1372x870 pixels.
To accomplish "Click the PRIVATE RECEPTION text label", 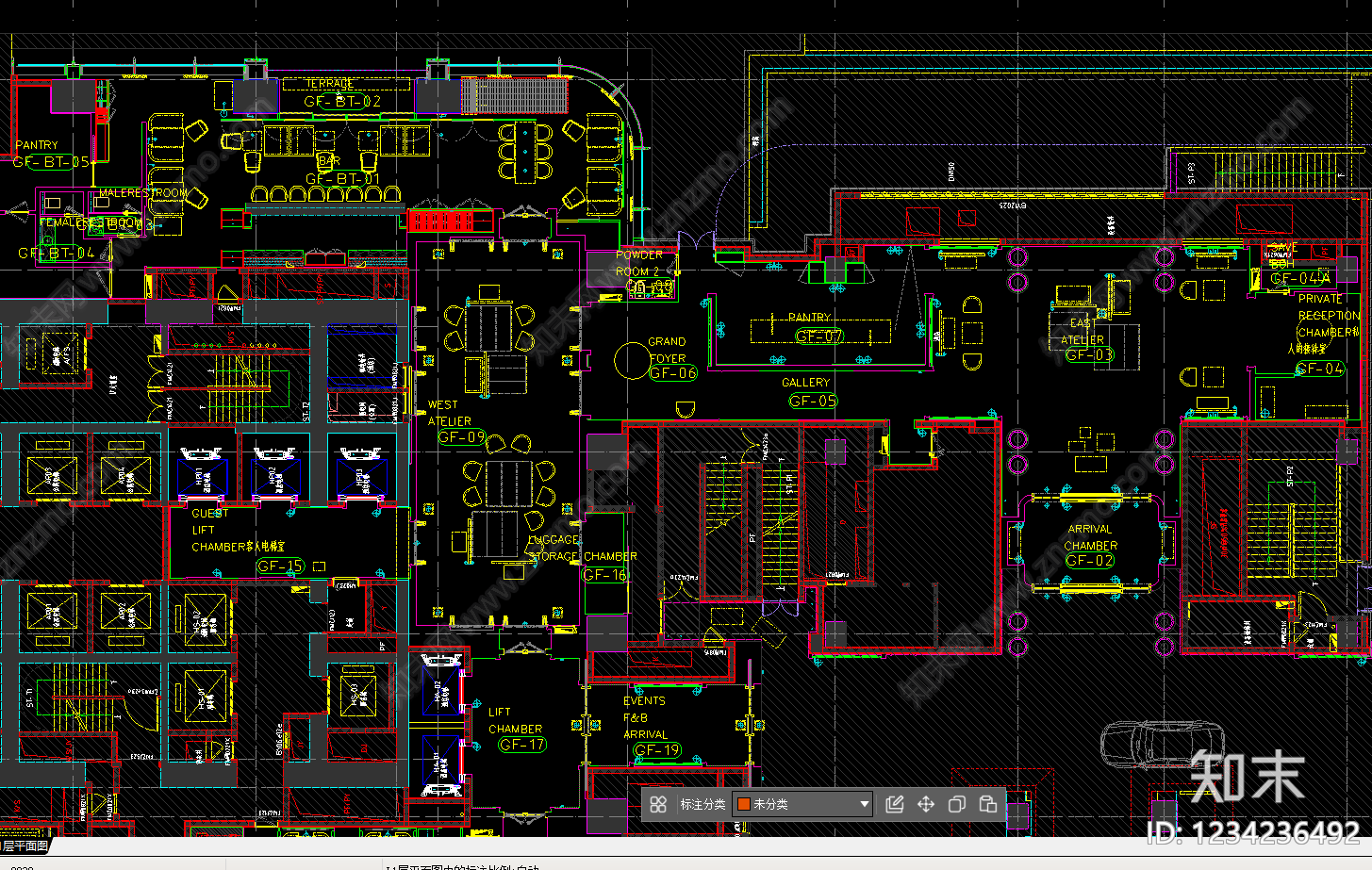I will [1329, 307].
